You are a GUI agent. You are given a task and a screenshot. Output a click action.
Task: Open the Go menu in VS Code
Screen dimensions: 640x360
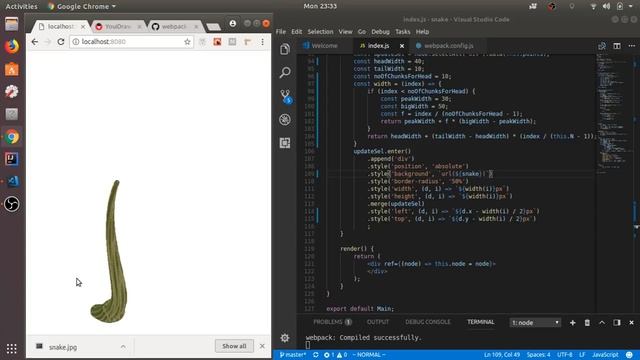click(362, 31)
